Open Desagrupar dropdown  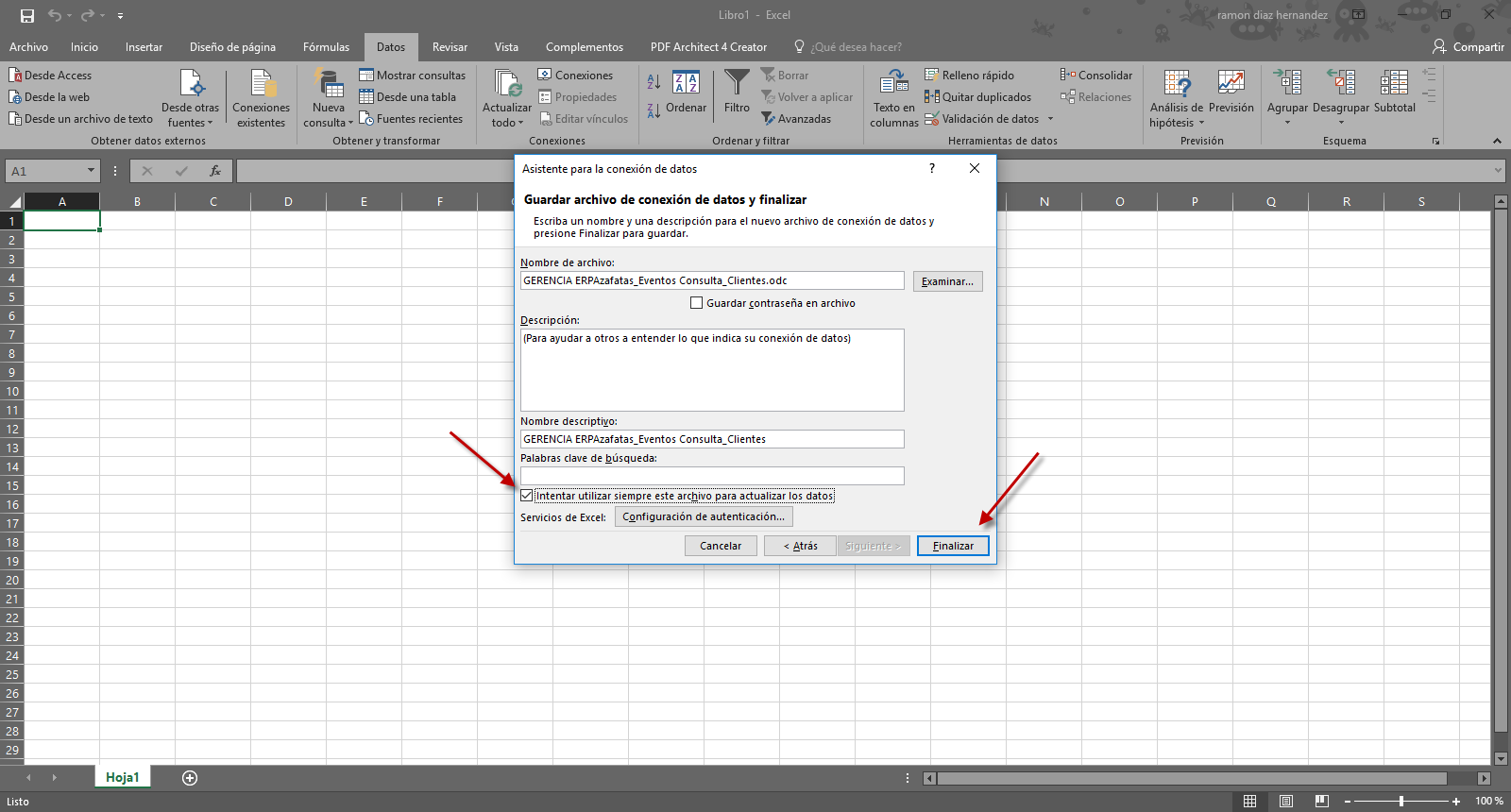(1341, 122)
